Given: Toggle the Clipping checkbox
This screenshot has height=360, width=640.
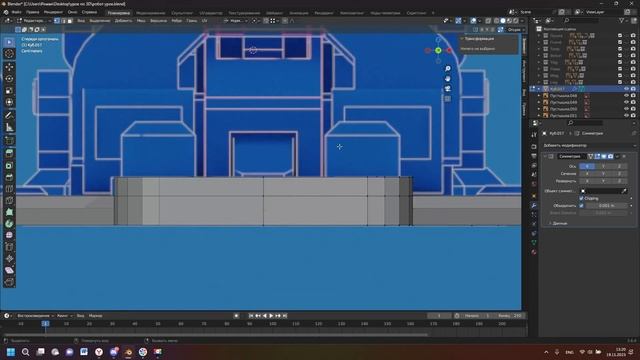Looking at the screenshot, I should point(582,198).
